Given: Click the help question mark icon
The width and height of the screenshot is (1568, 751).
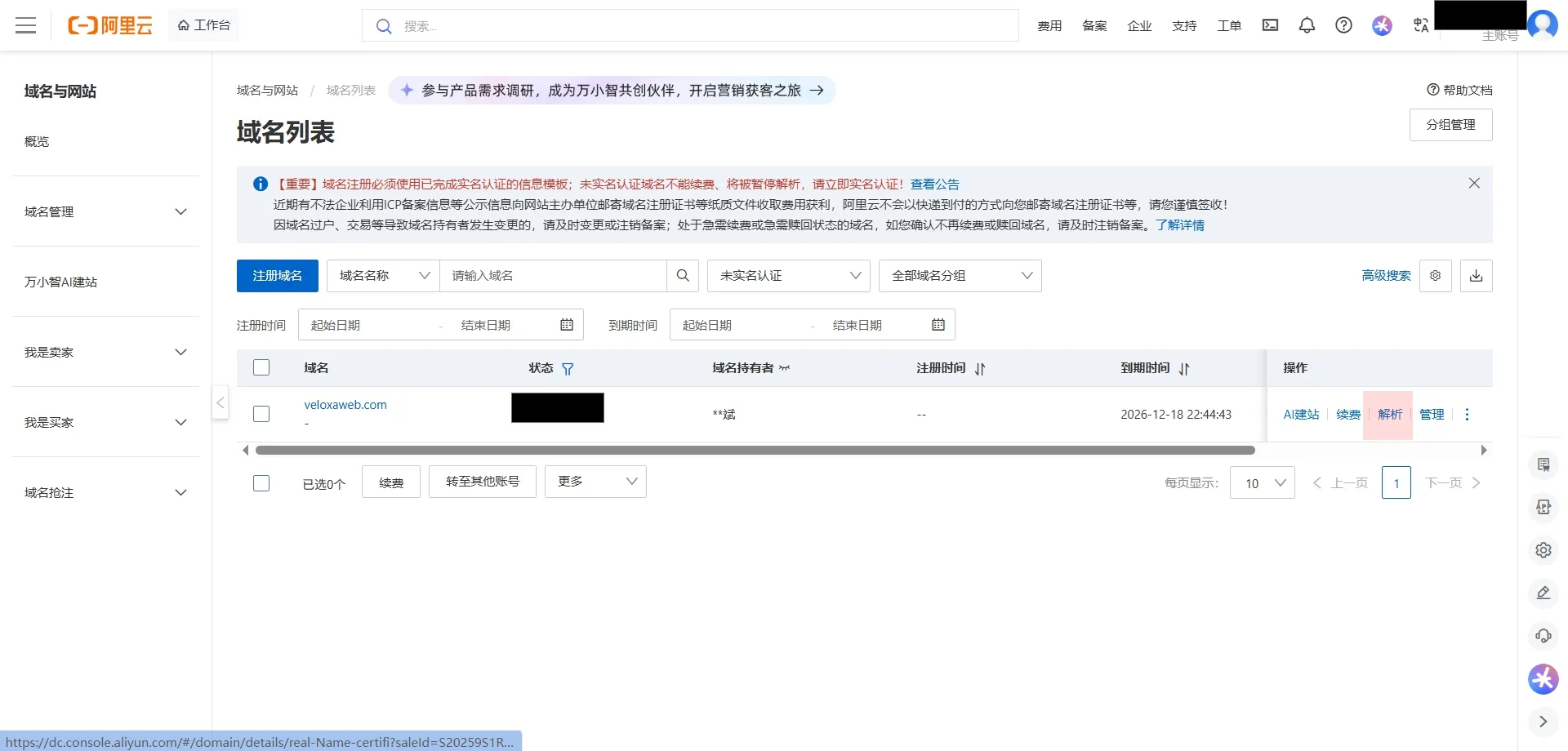Looking at the screenshot, I should click(1343, 25).
